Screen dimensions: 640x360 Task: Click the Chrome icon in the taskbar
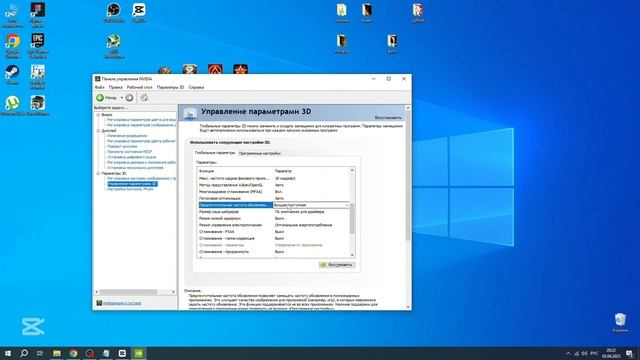click(x=73, y=353)
